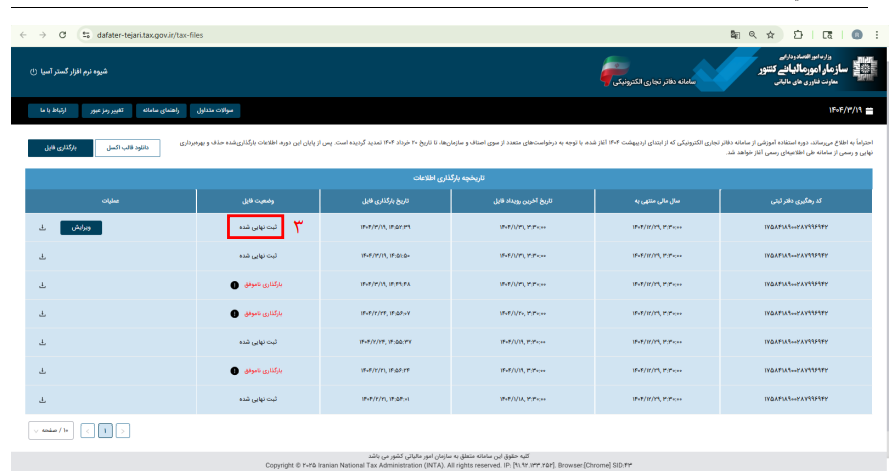Download the last row's file
This screenshot has width=892, height=476.
click(x=43, y=400)
